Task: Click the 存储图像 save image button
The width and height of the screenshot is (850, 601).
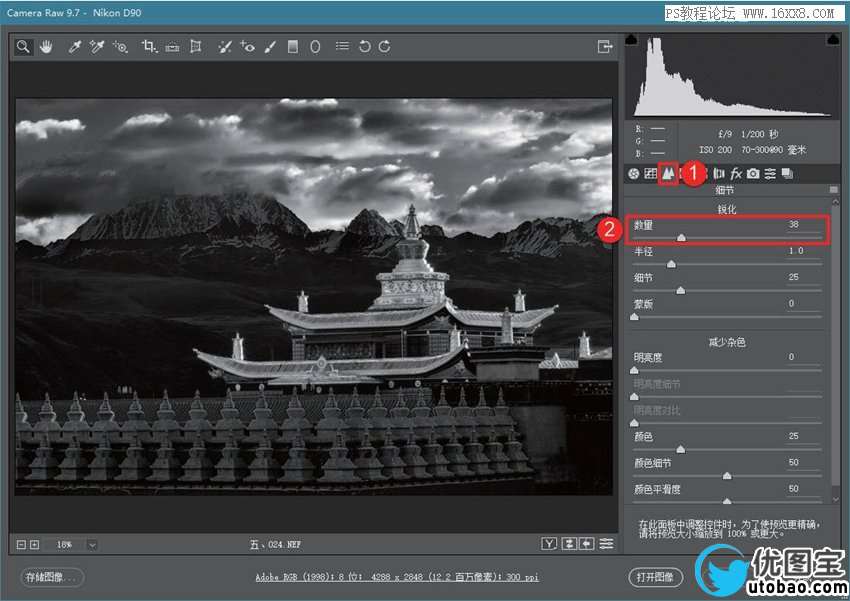Action: (x=52, y=577)
